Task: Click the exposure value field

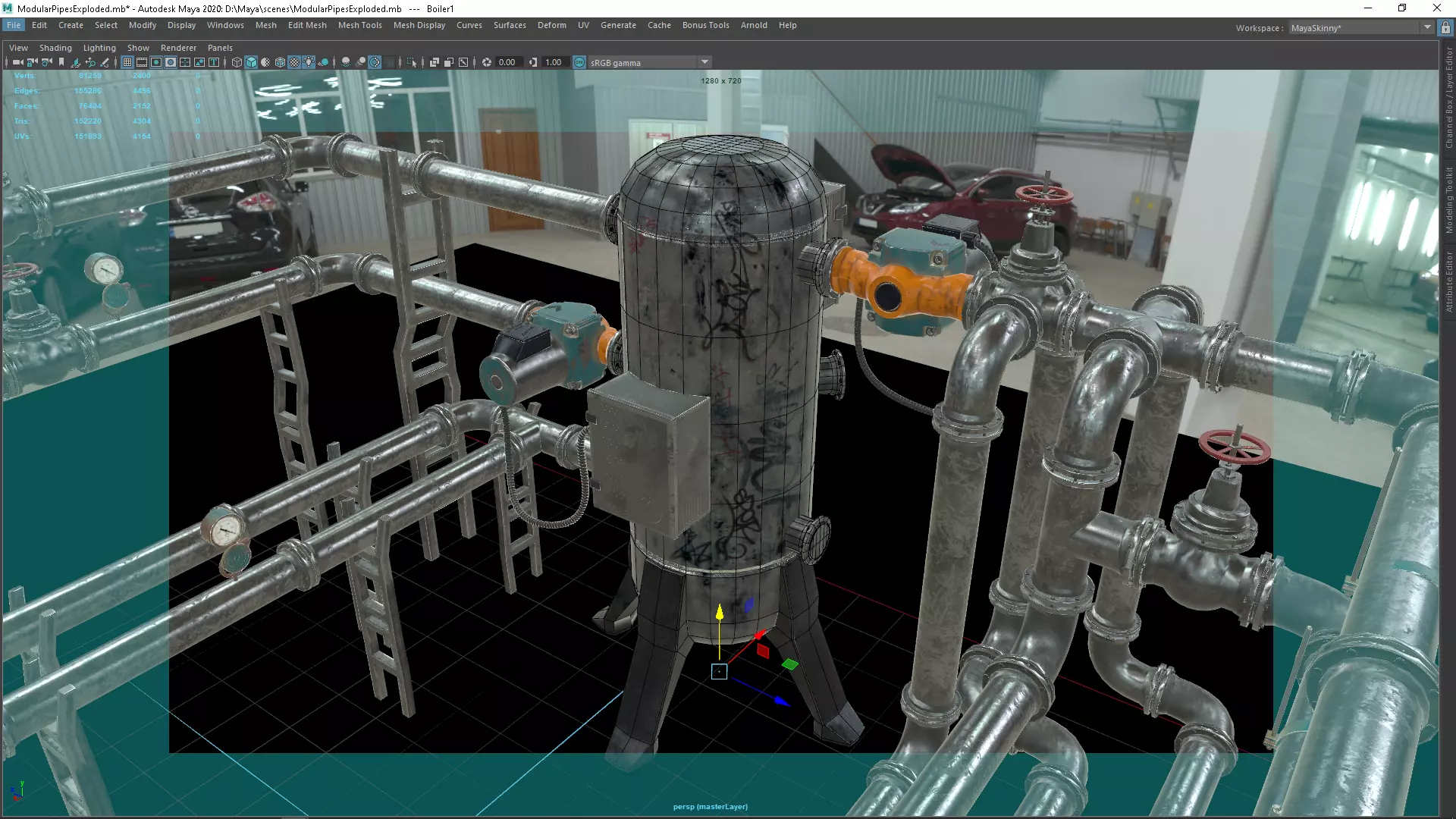Action: tap(507, 62)
